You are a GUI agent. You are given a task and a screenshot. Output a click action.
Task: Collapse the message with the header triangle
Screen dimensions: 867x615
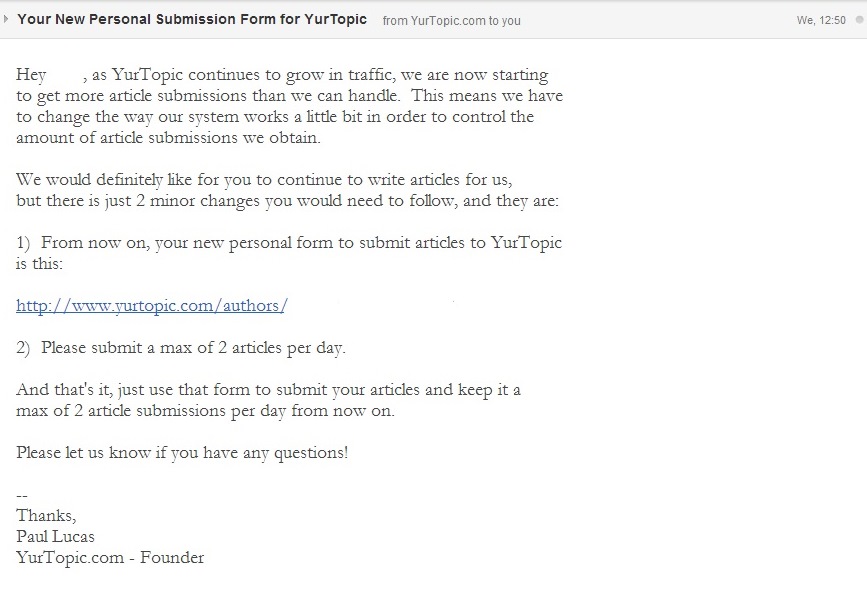[6, 19]
